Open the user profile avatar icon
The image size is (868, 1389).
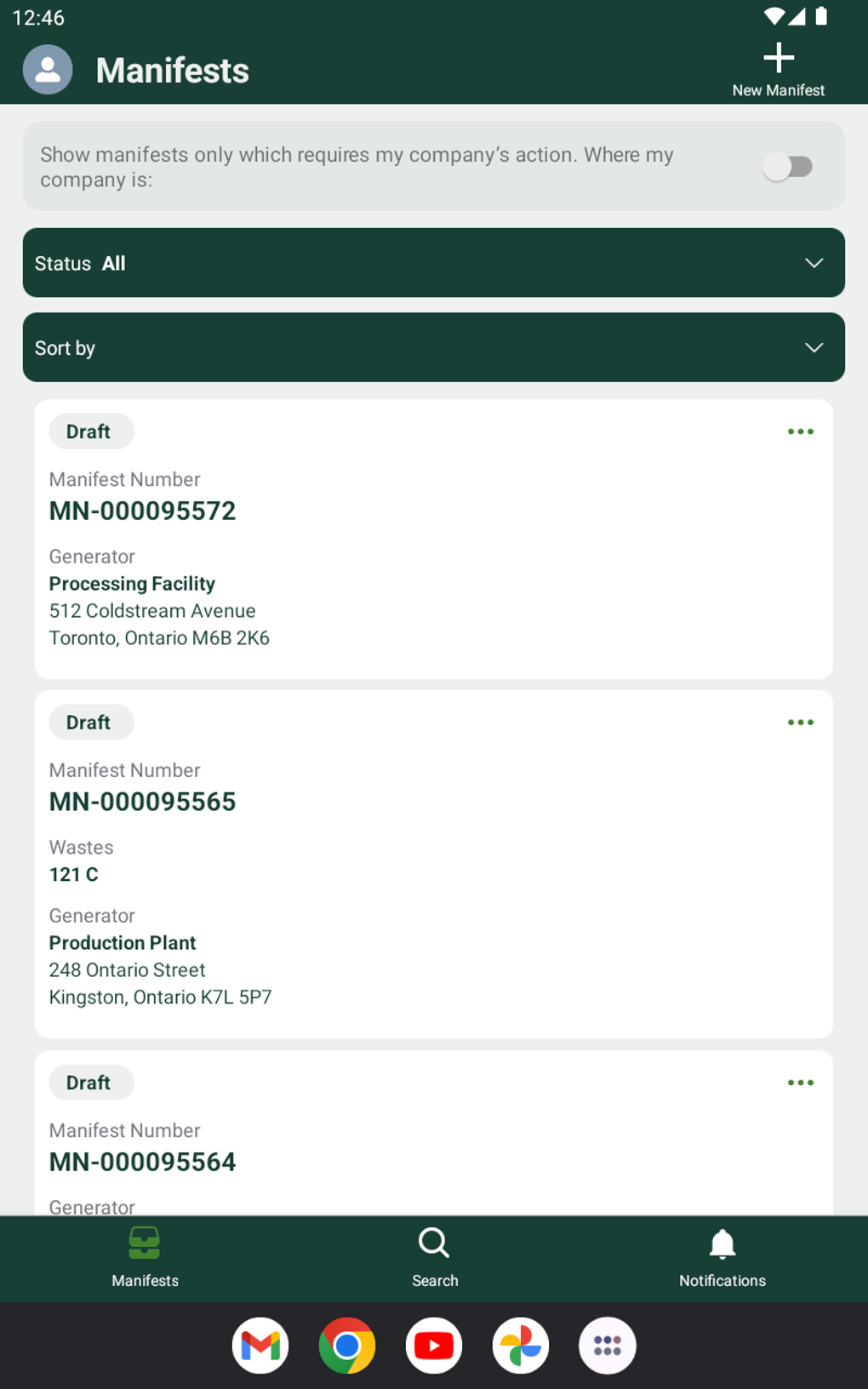pos(48,70)
